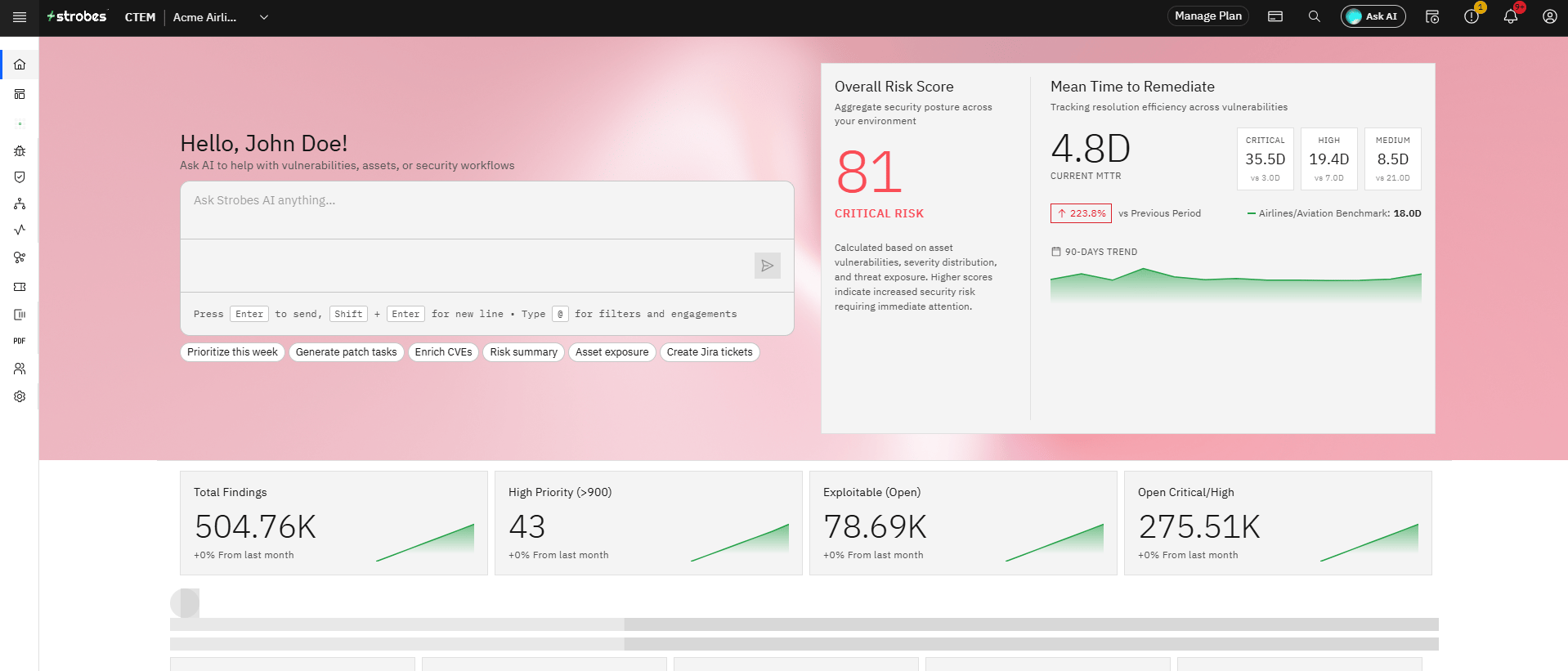
Task: Open the Home sidebar icon
Action: (20, 65)
